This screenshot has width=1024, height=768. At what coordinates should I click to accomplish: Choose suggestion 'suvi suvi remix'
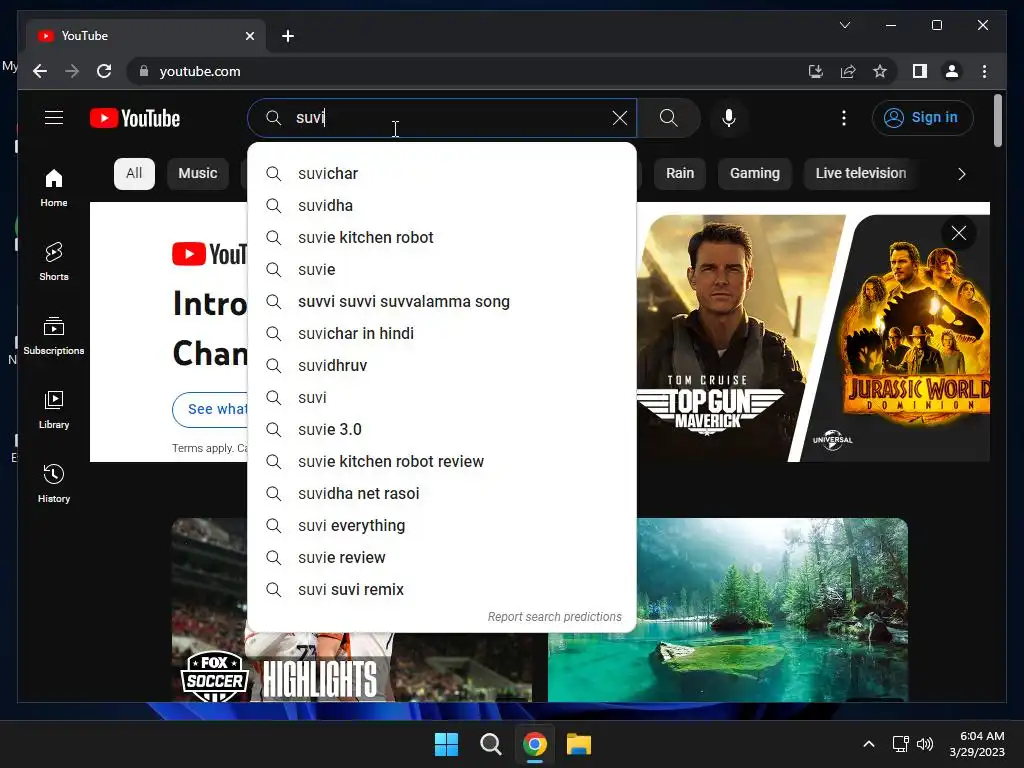[442, 590]
